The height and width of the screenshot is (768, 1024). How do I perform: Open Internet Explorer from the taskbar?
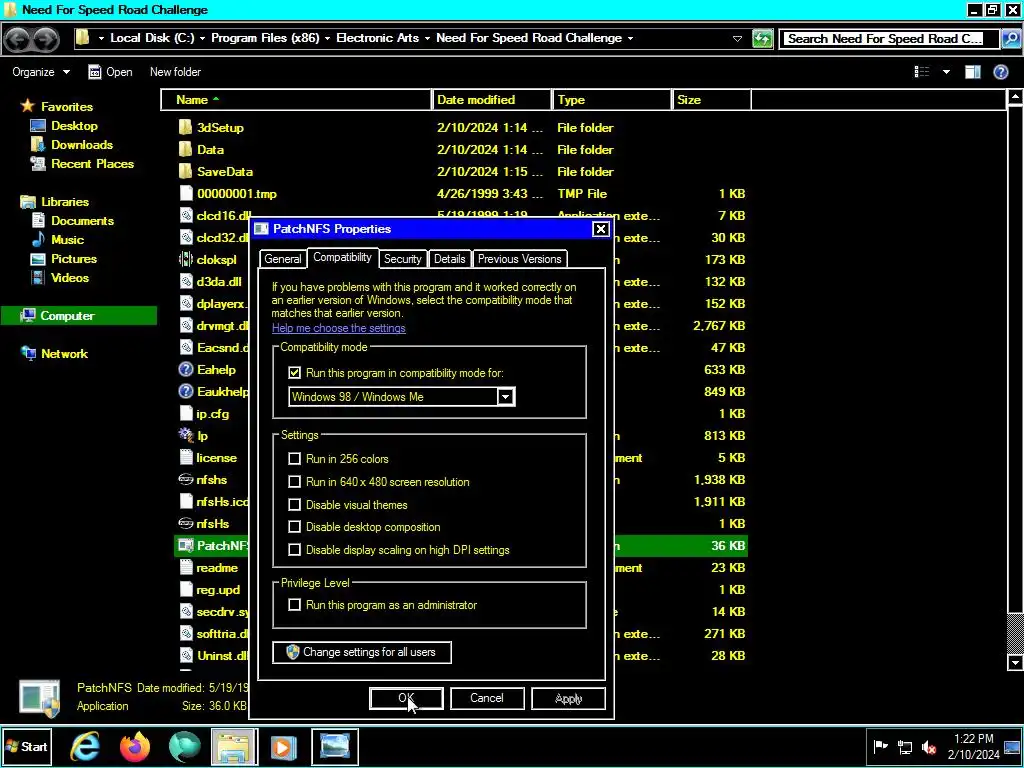pos(85,746)
